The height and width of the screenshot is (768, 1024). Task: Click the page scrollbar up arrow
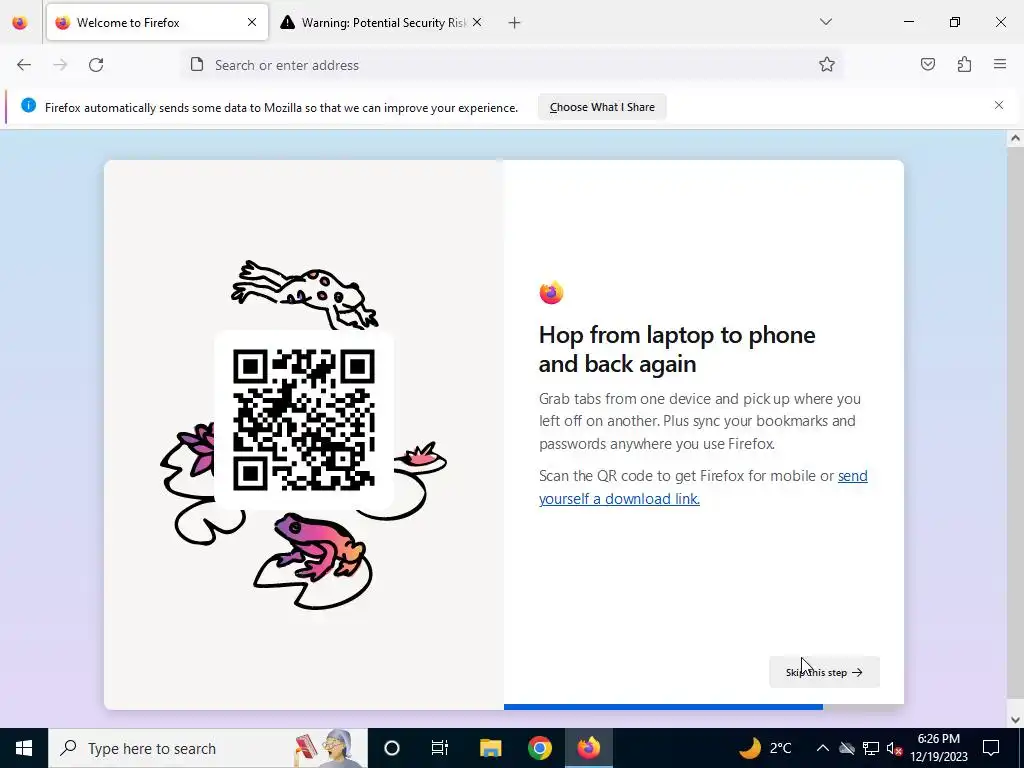click(x=1015, y=138)
